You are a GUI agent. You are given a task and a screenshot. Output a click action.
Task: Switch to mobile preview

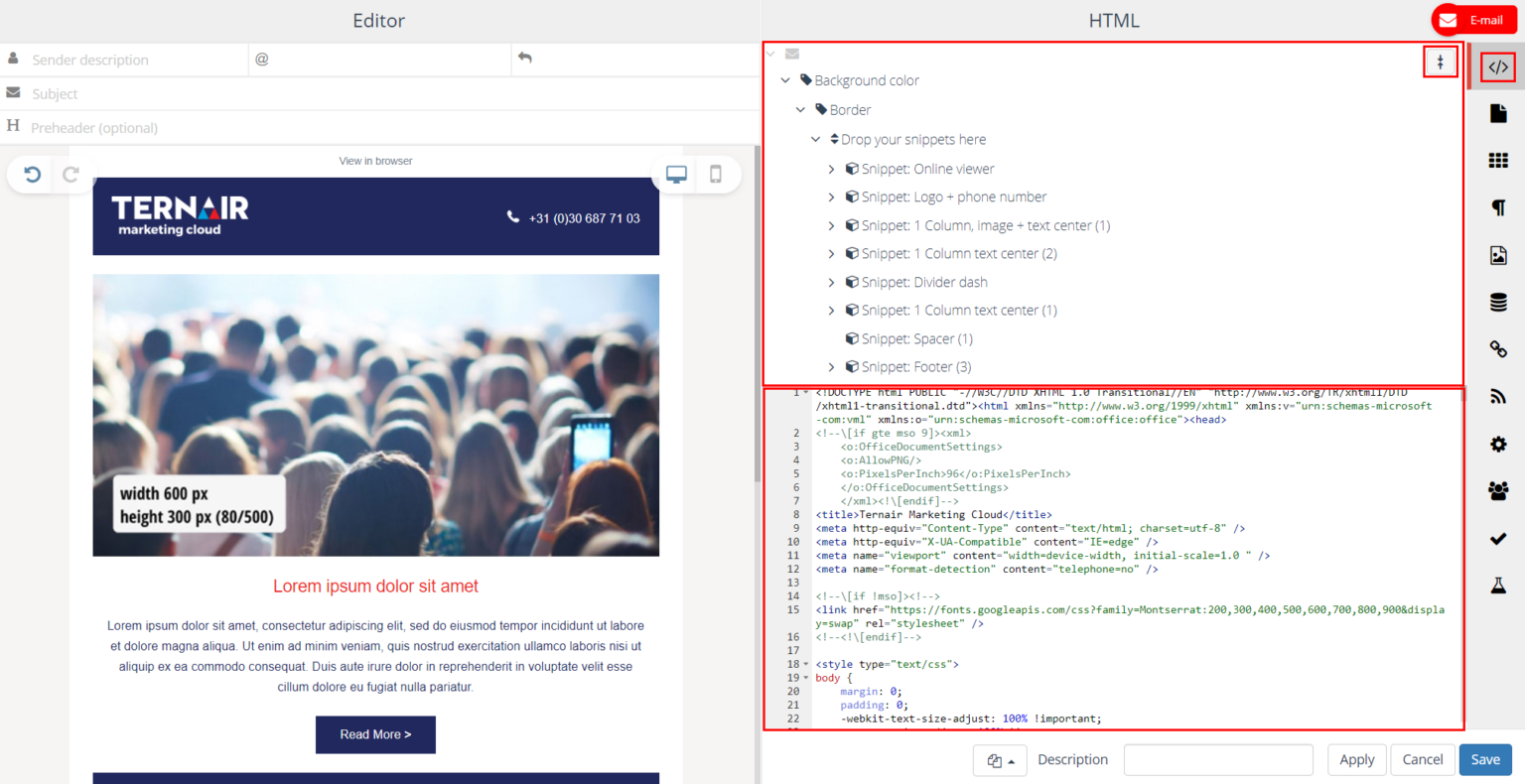[x=716, y=175]
